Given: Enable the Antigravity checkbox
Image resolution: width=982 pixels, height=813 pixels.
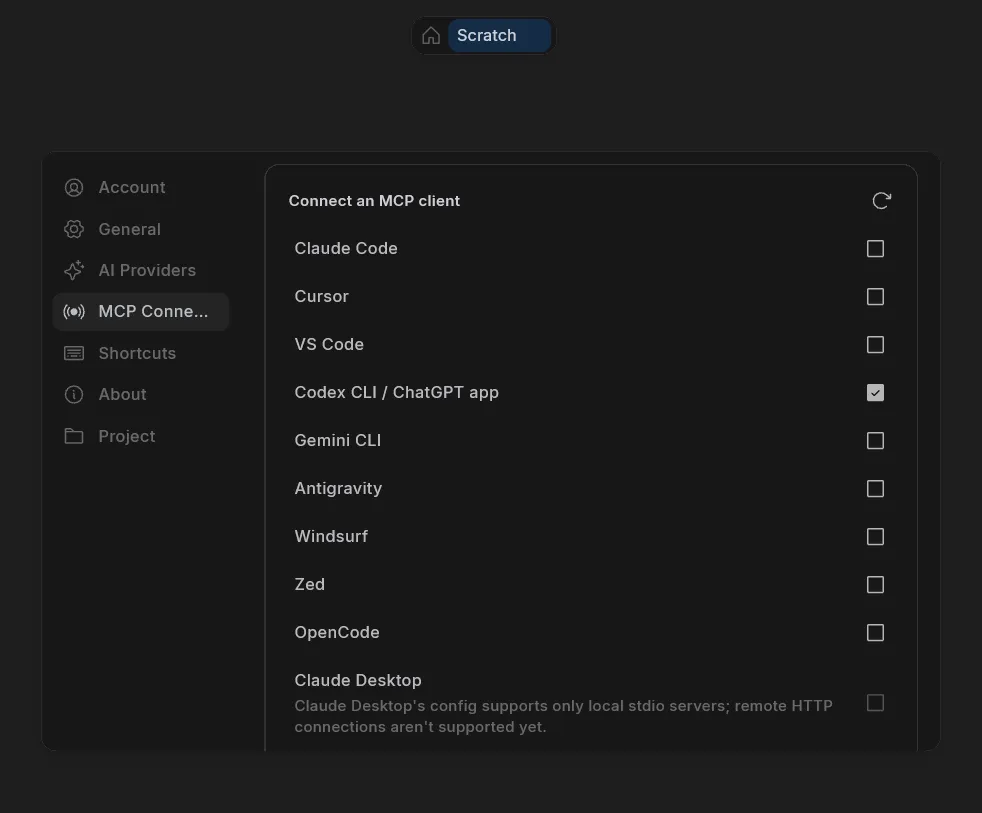Looking at the screenshot, I should point(875,489).
